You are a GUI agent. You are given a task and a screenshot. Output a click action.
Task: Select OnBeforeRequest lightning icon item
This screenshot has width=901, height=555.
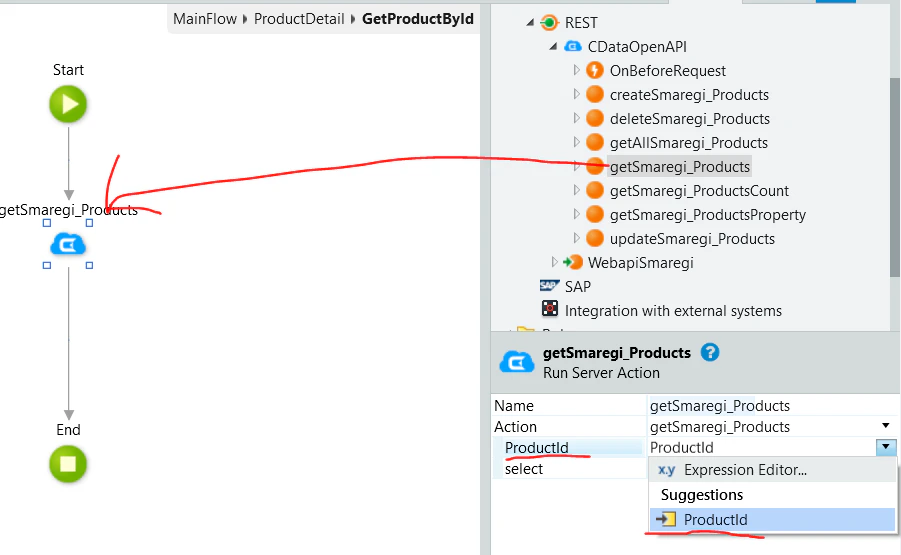(x=595, y=70)
